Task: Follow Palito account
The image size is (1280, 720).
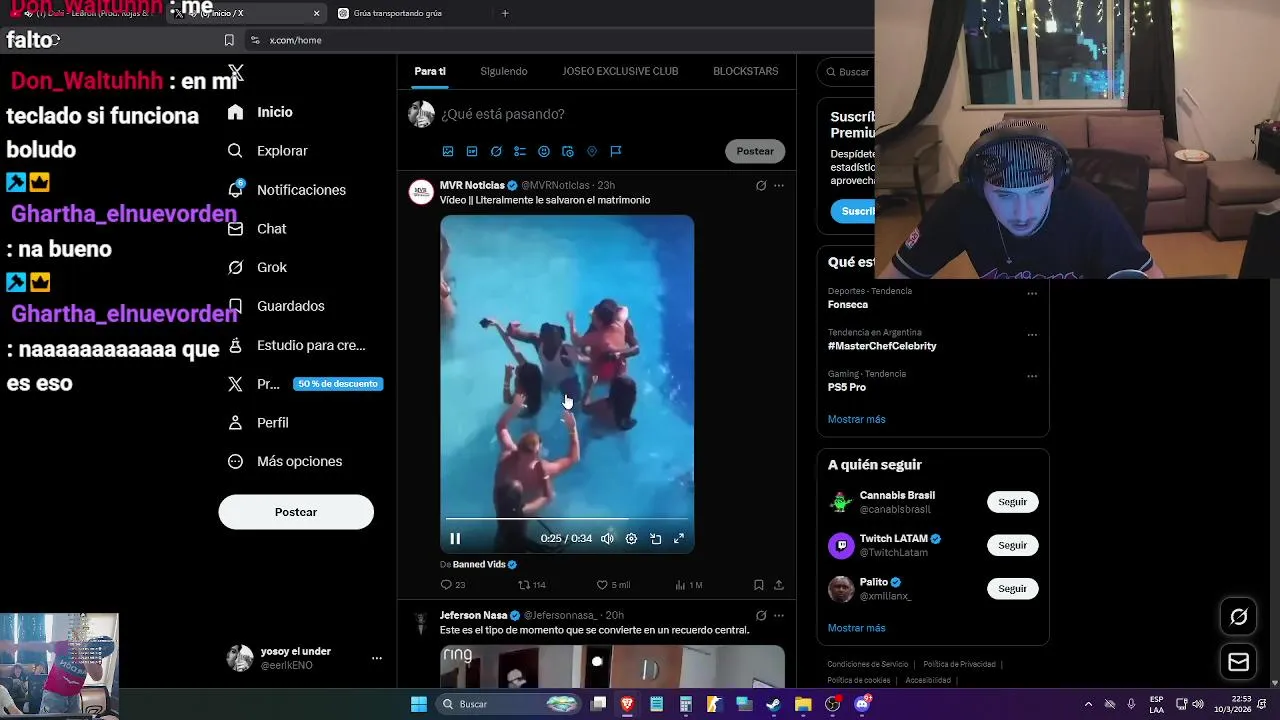Action: pyautogui.click(x=1012, y=589)
